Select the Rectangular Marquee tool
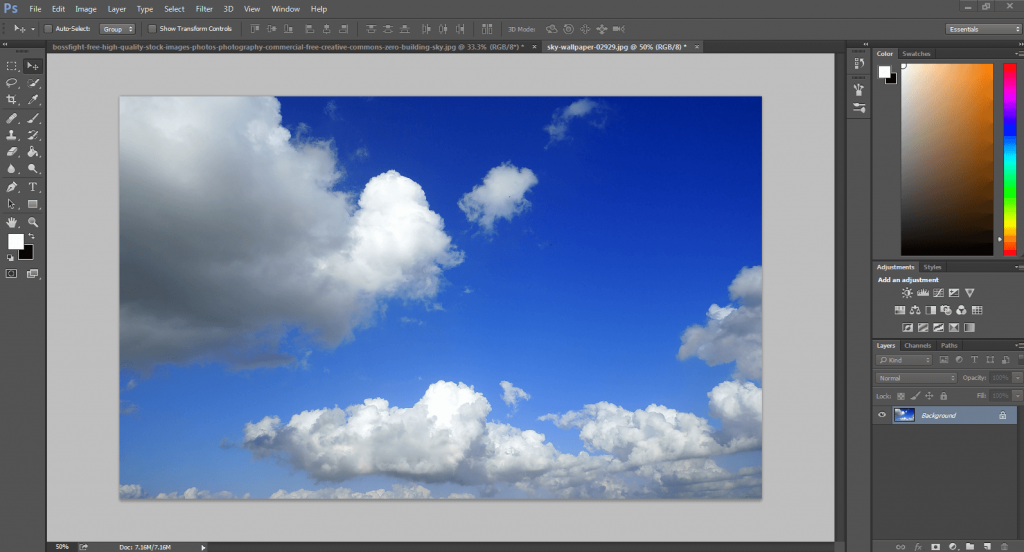1024x552 pixels. tap(12, 66)
